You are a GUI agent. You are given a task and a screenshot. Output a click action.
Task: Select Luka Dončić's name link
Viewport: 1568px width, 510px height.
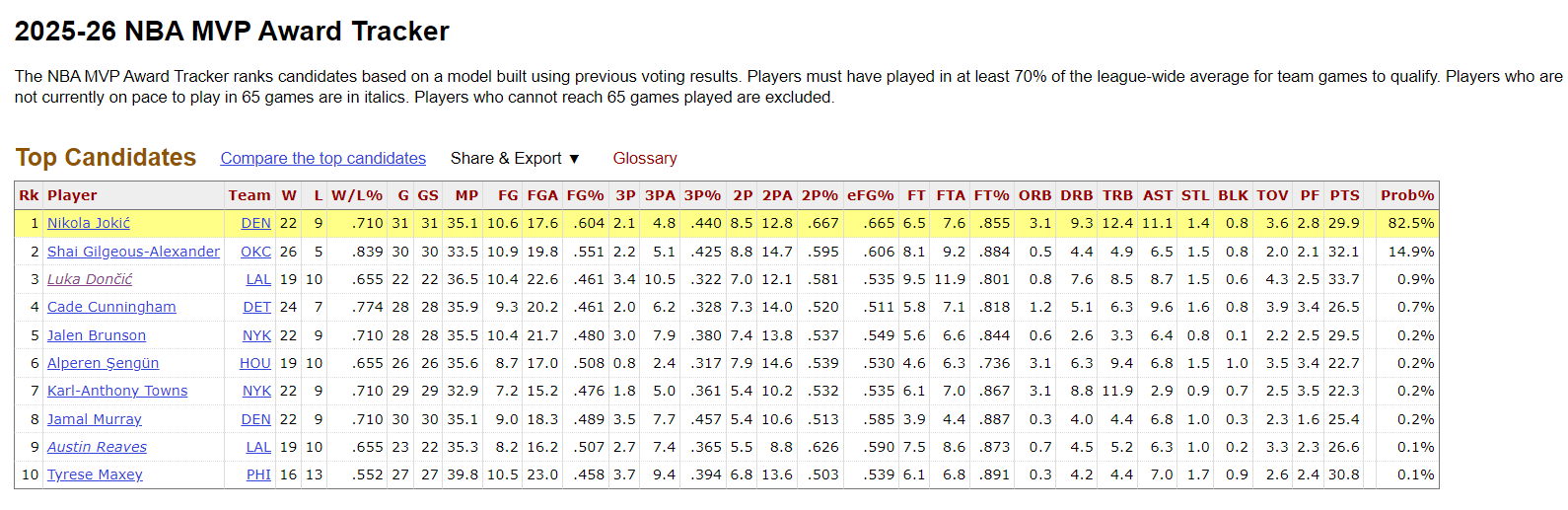[x=90, y=279]
